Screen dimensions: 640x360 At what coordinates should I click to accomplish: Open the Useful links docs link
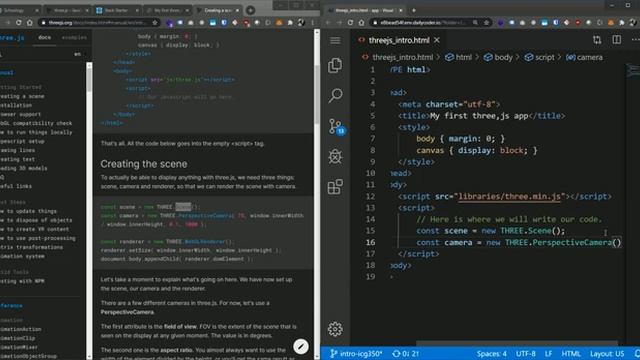16,186
